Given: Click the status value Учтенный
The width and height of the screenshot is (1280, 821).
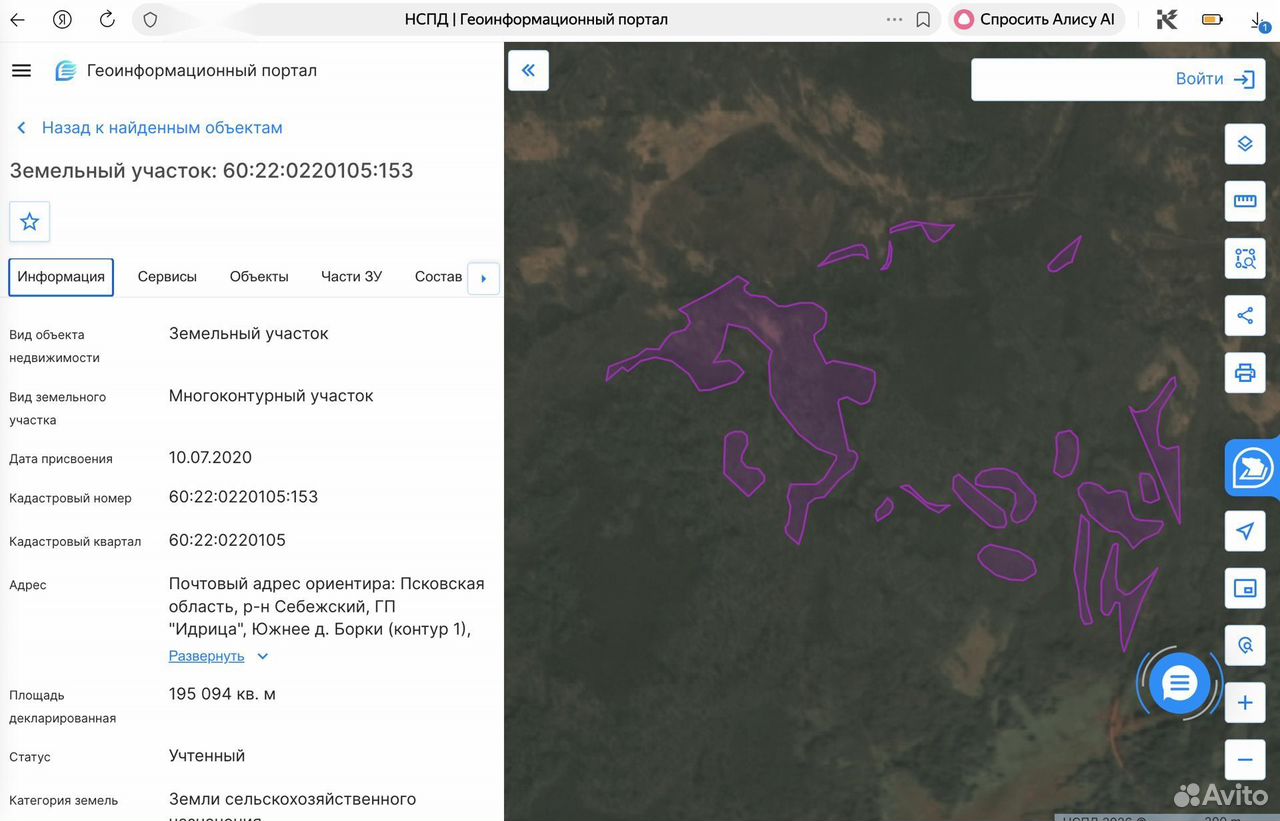Looking at the screenshot, I should 207,756.
